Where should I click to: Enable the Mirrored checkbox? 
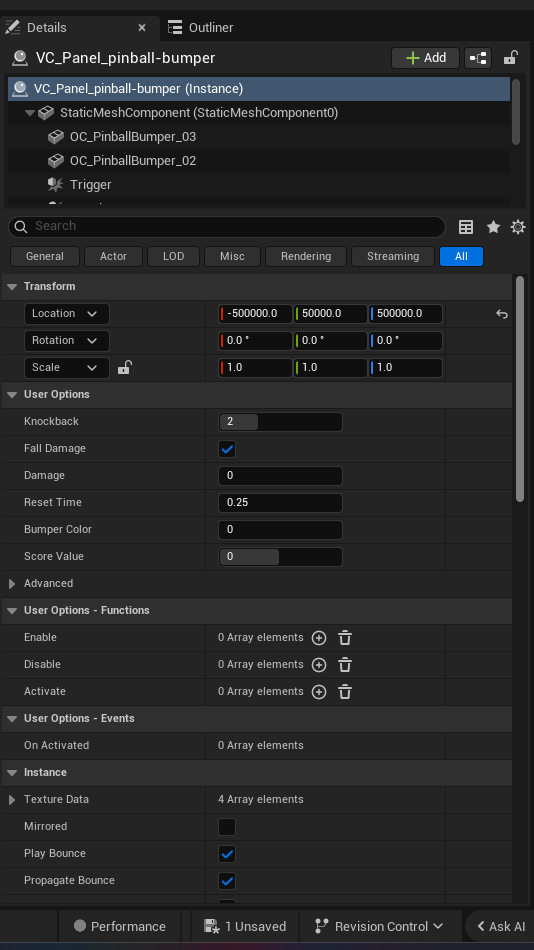click(x=227, y=827)
